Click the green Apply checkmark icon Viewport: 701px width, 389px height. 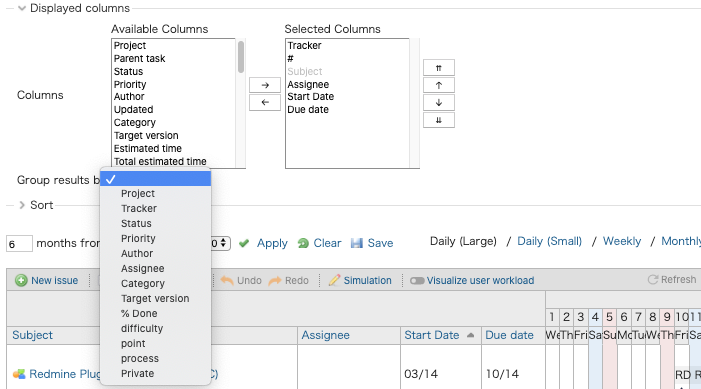pos(244,243)
